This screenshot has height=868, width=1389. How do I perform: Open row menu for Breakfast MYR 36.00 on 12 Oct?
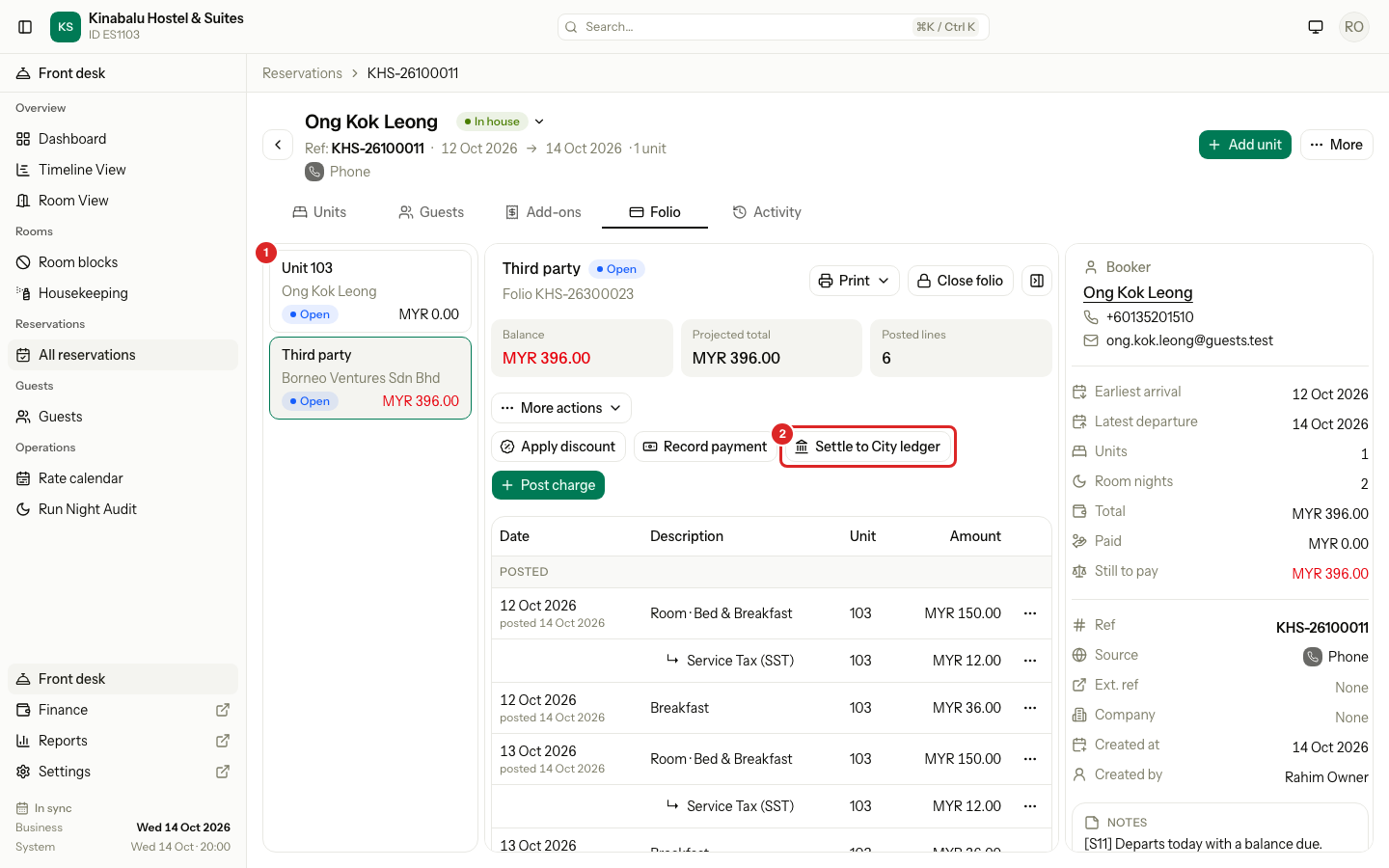click(x=1030, y=708)
